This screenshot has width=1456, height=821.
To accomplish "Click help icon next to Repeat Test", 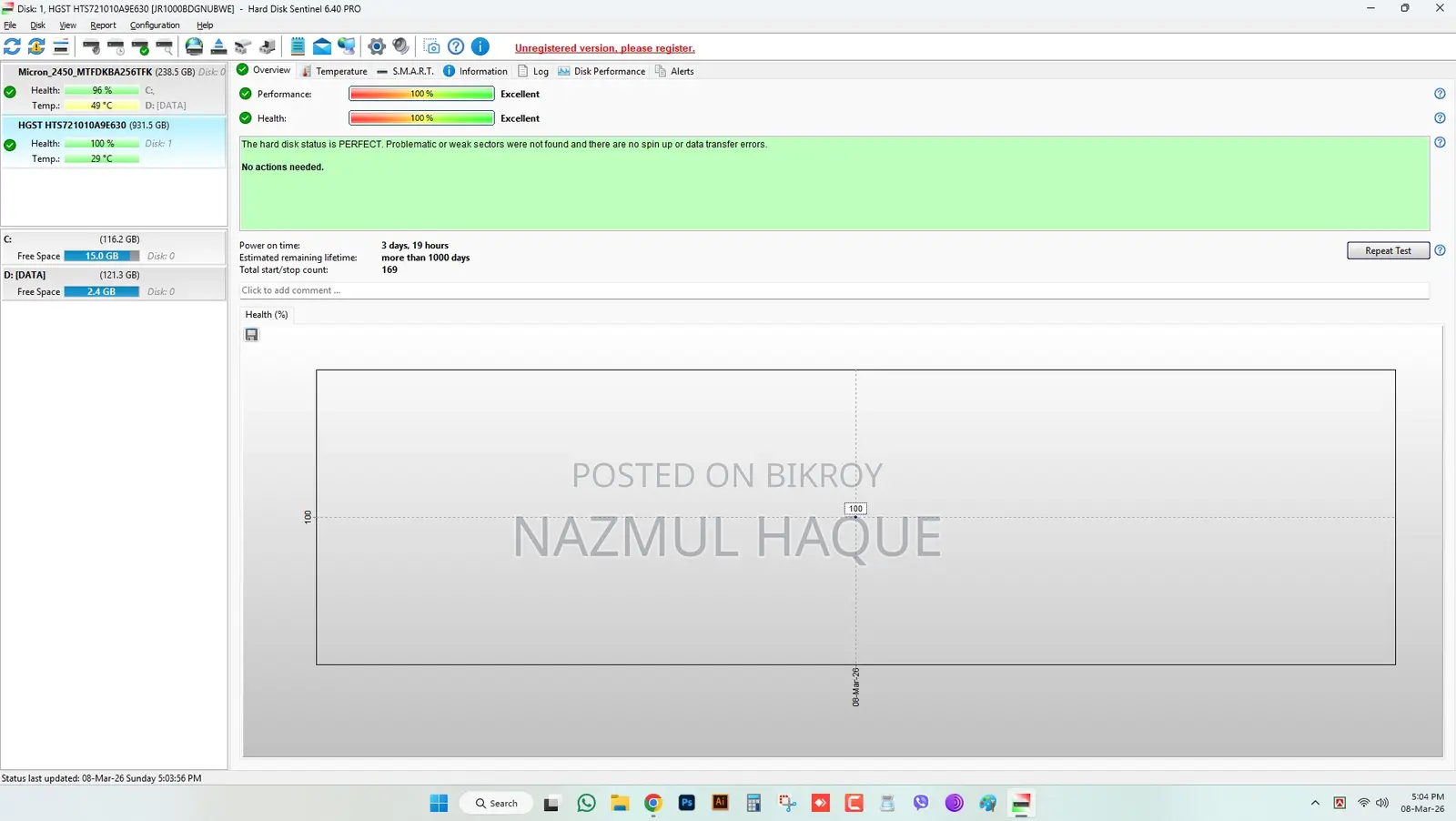I will (x=1440, y=250).
